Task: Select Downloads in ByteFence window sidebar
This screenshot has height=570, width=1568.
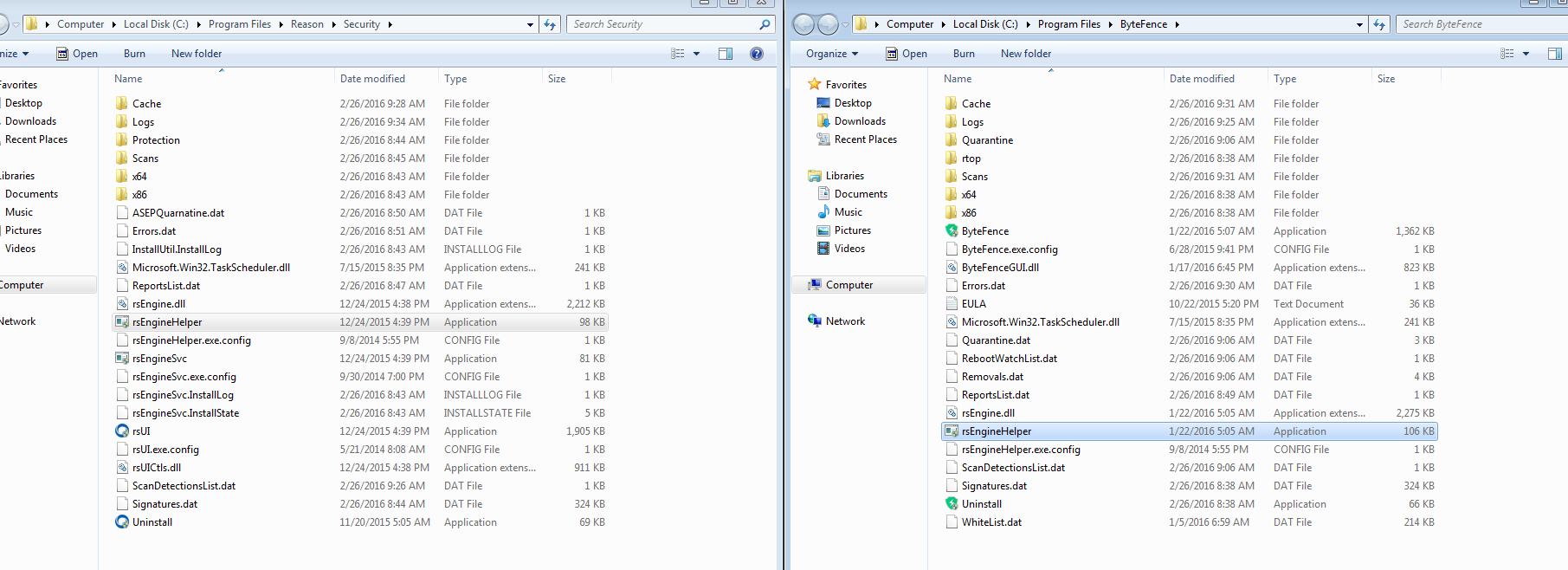Action: point(859,121)
